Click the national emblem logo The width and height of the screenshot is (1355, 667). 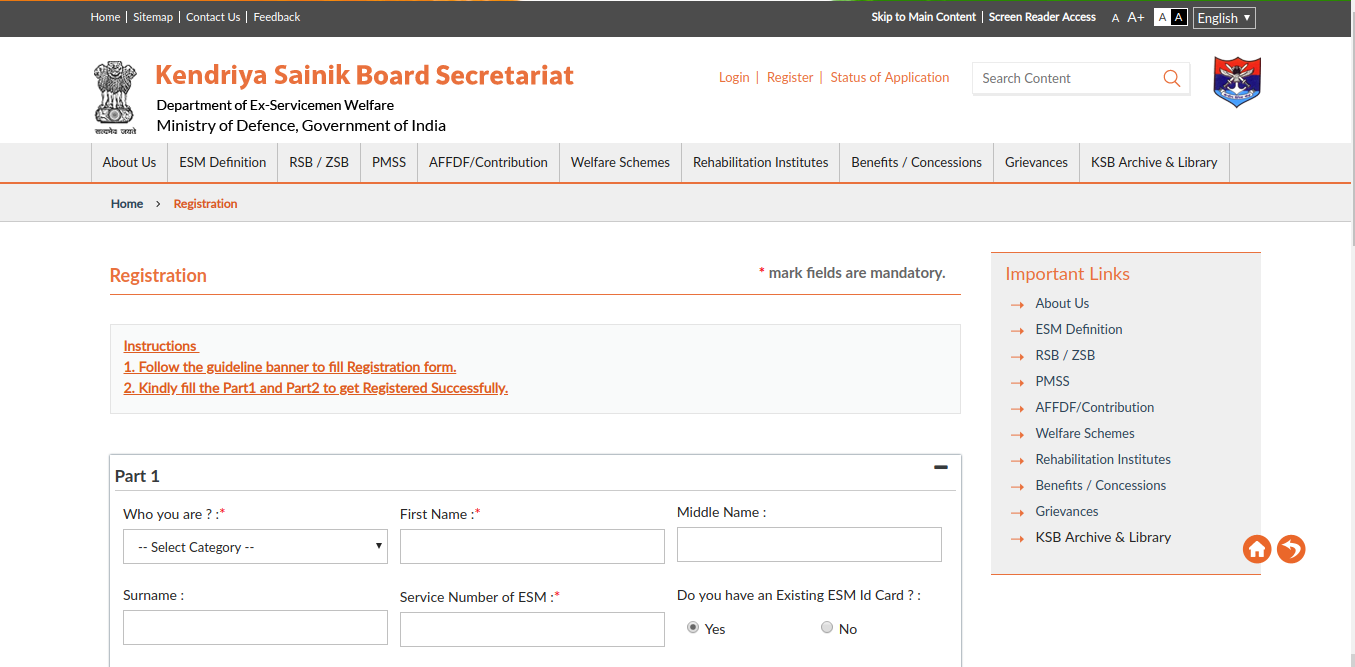pyautogui.click(x=114, y=97)
